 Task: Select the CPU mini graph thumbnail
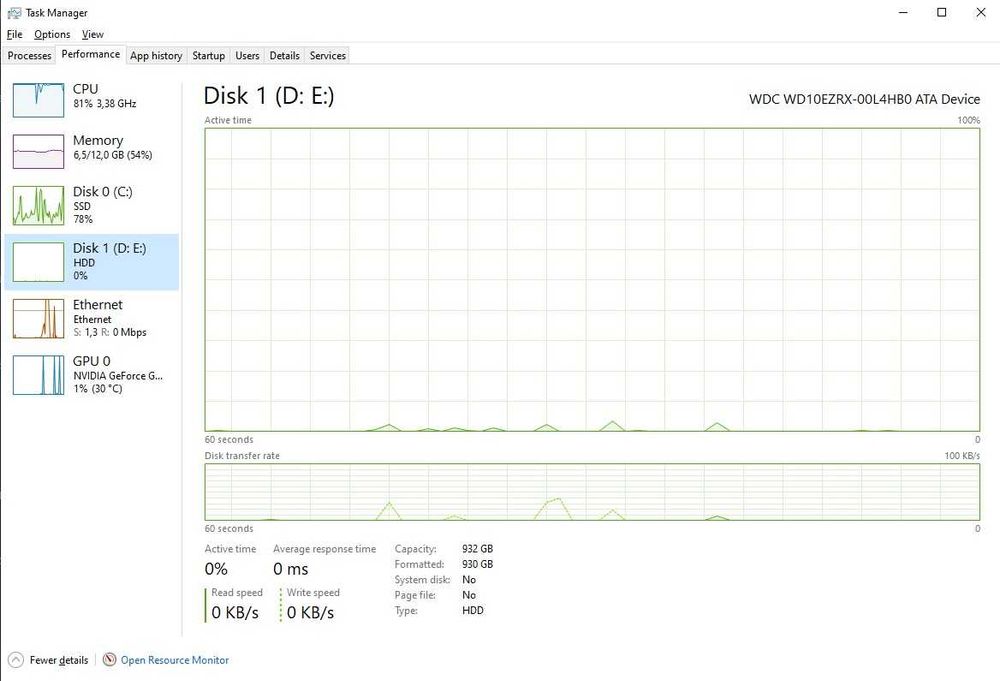(x=38, y=100)
